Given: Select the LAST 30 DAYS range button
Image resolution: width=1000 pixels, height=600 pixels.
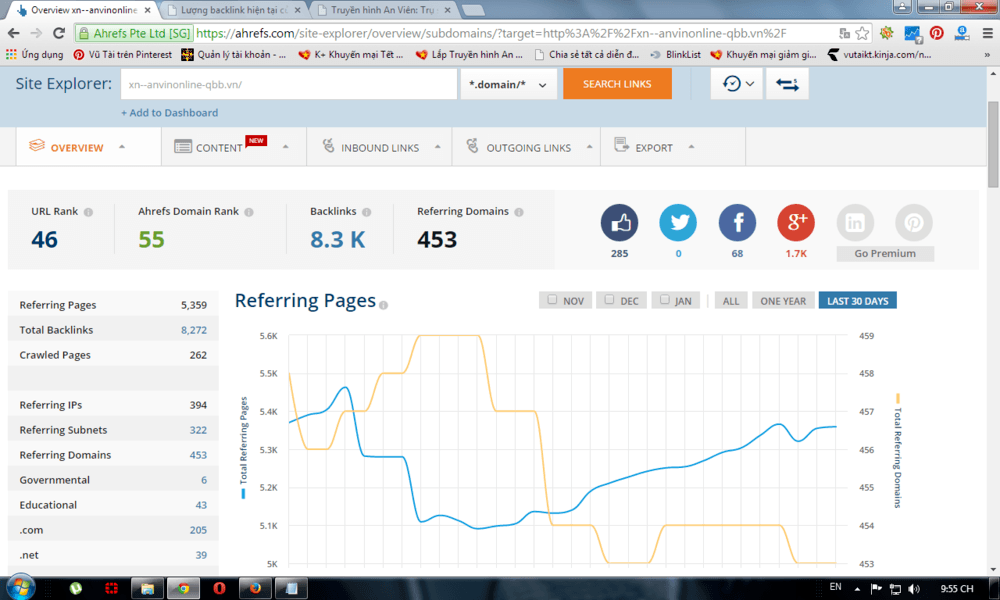Looking at the screenshot, I should (858, 301).
